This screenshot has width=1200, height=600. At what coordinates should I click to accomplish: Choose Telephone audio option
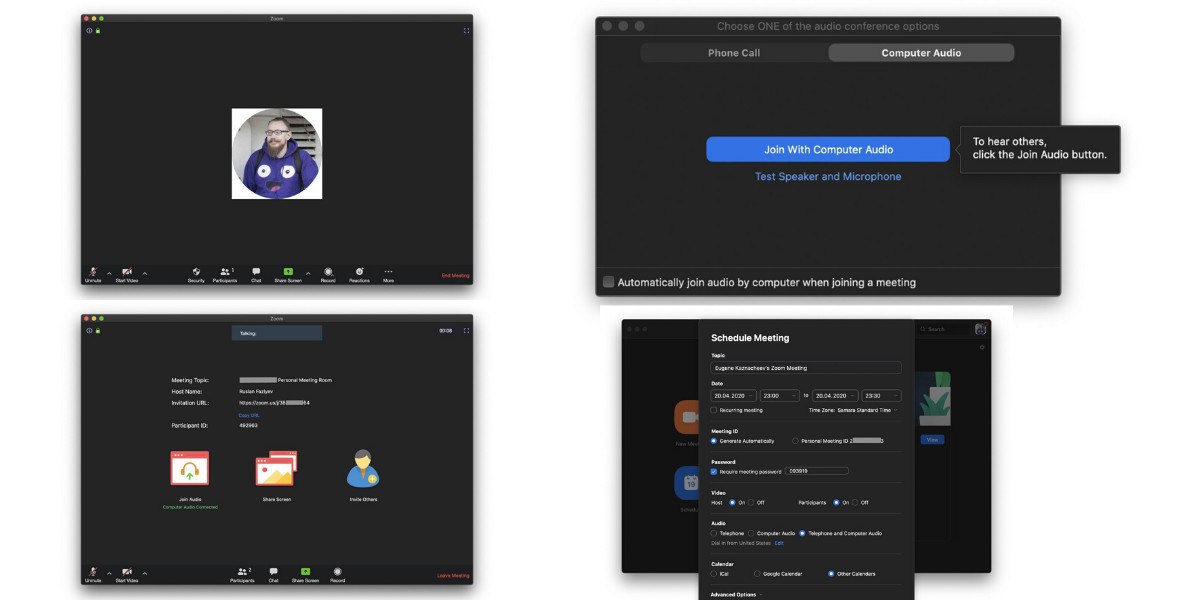(713, 533)
